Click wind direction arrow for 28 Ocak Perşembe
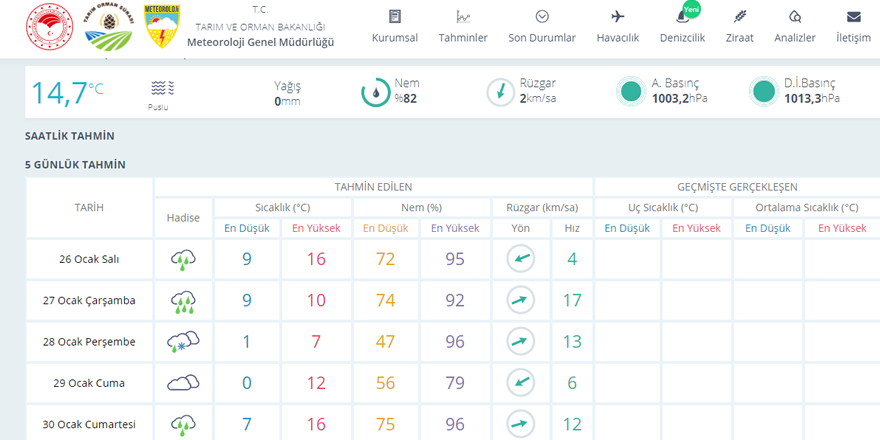This screenshot has height=440, width=880. 521,342
